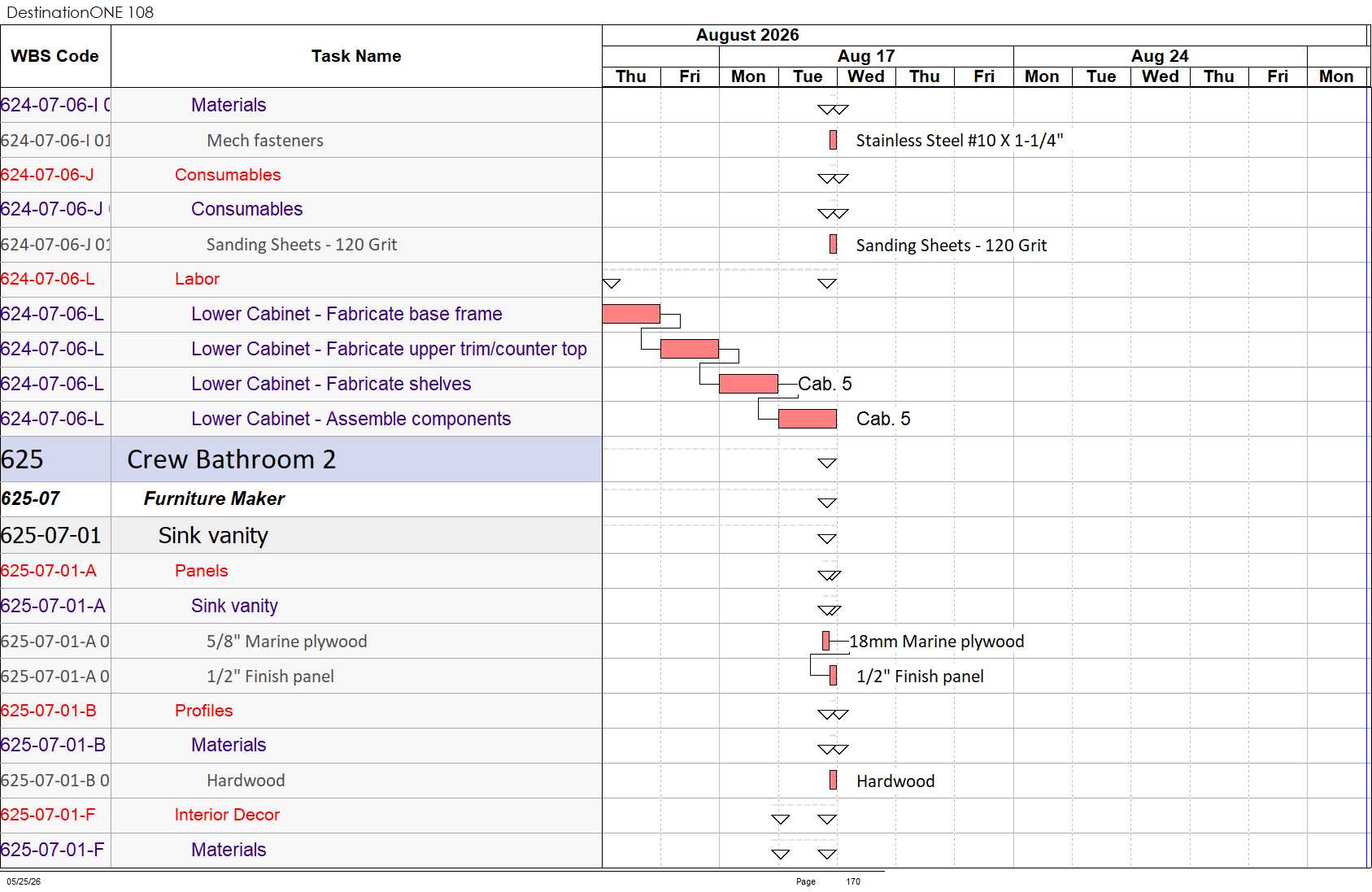1372x892 pixels.
Task: Click the Hardwood milestone bar
Action: (833, 780)
